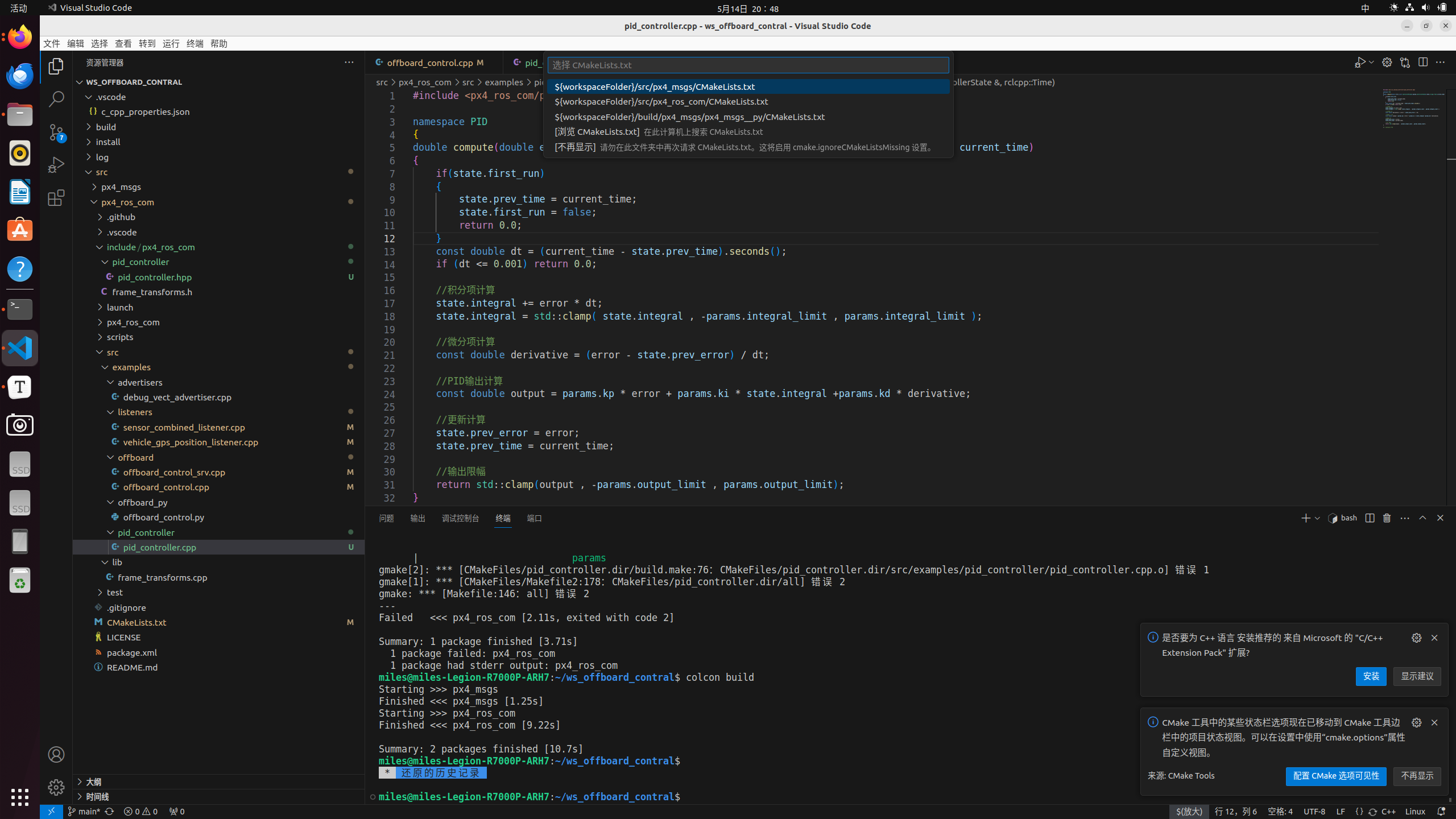Open the Search view in activity bar
The height and width of the screenshot is (819, 1456).
coord(56,99)
